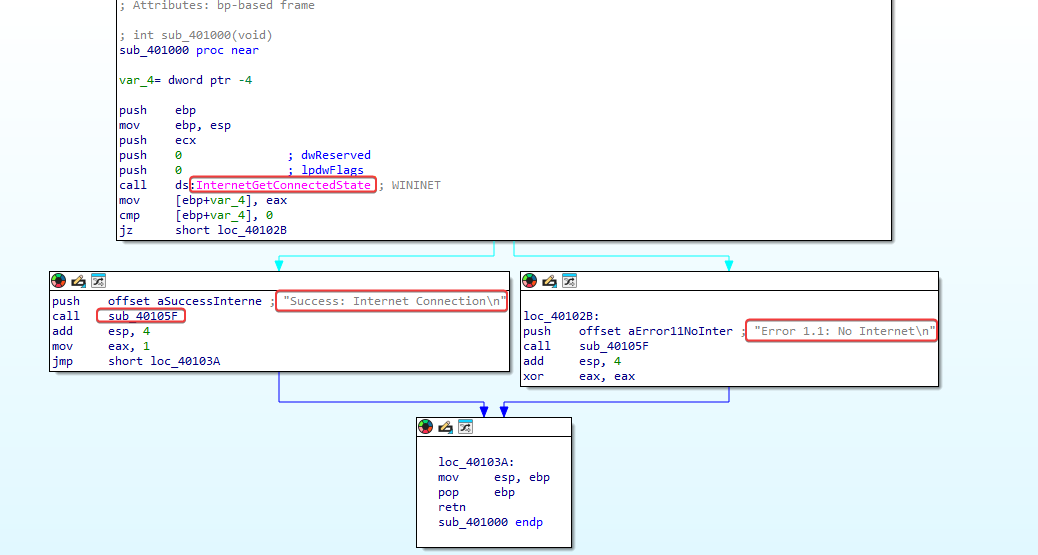Image resolution: width=1038 pixels, height=555 pixels.
Task: Click 'cmp [ebp+var_4], 0' instruction
Action: click(196, 215)
